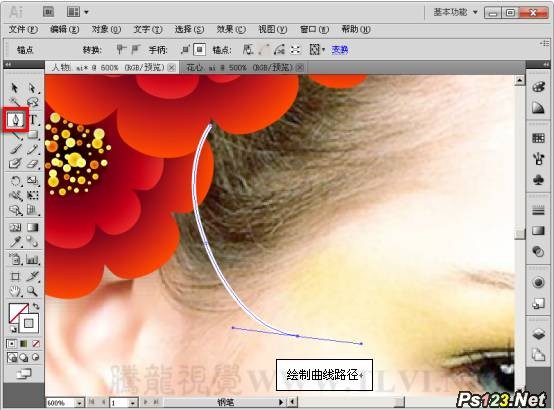This screenshot has width=554, height=410.
Task: Select the Slice tool
Action: click(33, 276)
